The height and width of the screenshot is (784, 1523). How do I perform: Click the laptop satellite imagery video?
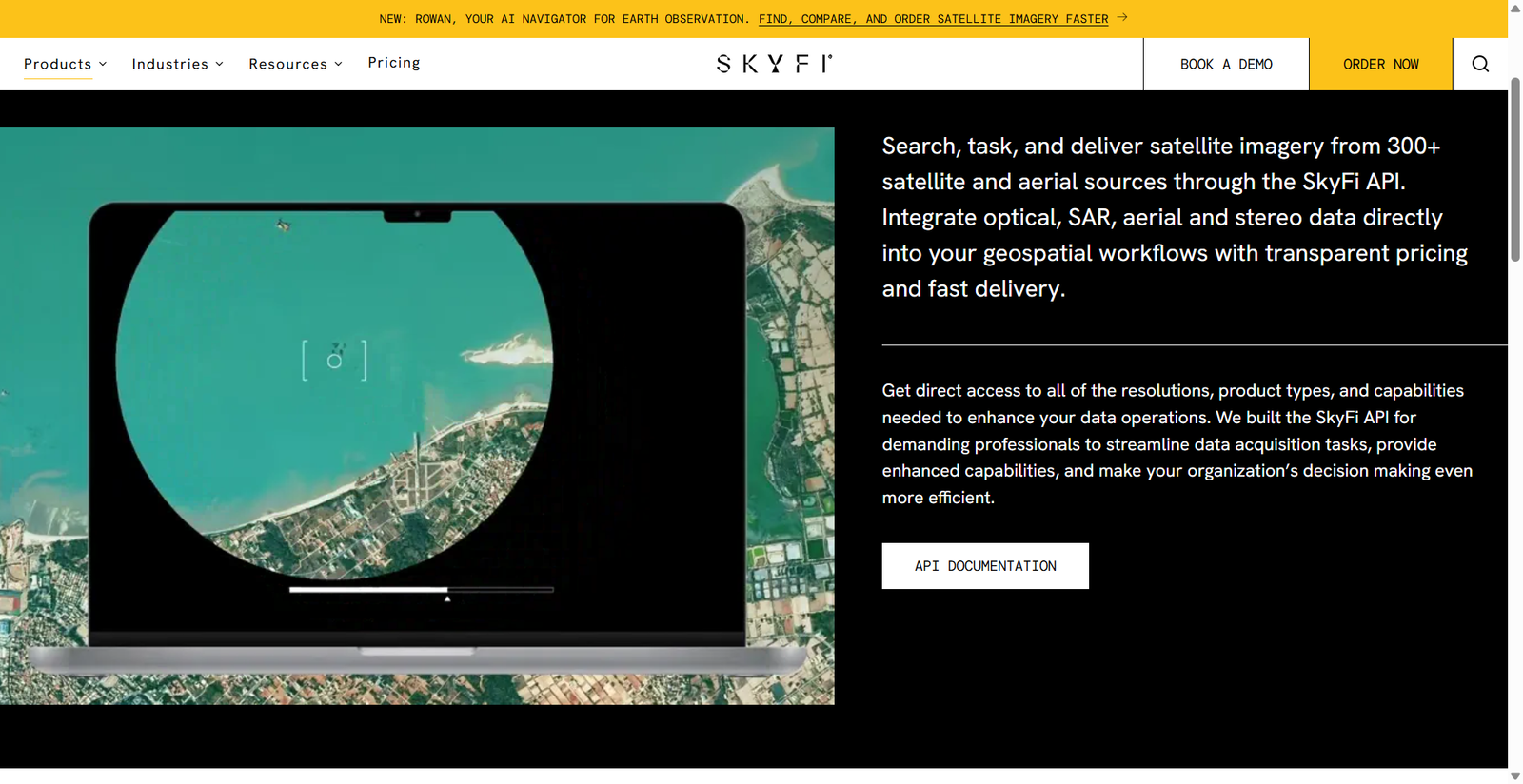point(417,416)
